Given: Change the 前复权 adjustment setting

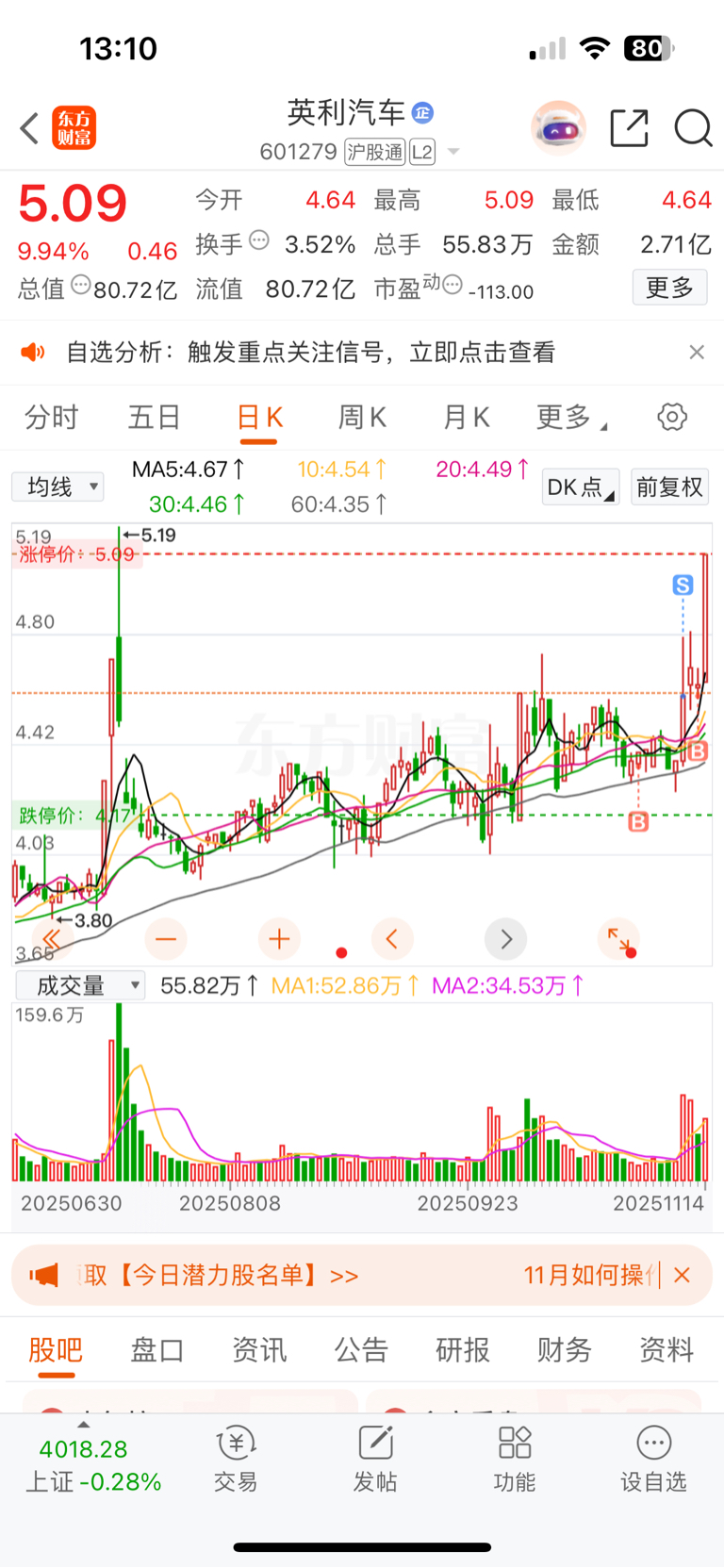Looking at the screenshot, I should (x=669, y=487).
